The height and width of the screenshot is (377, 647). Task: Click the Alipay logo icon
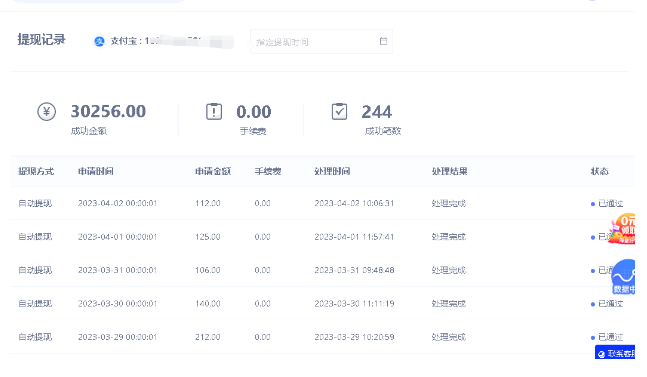[x=99, y=41]
